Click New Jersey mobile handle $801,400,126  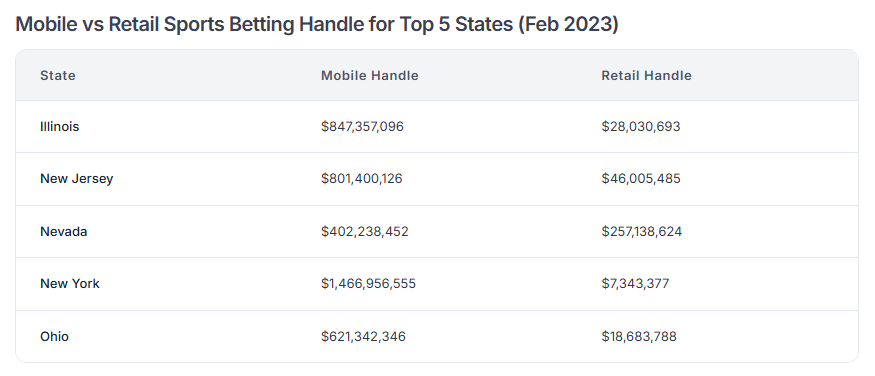coord(362,179)
